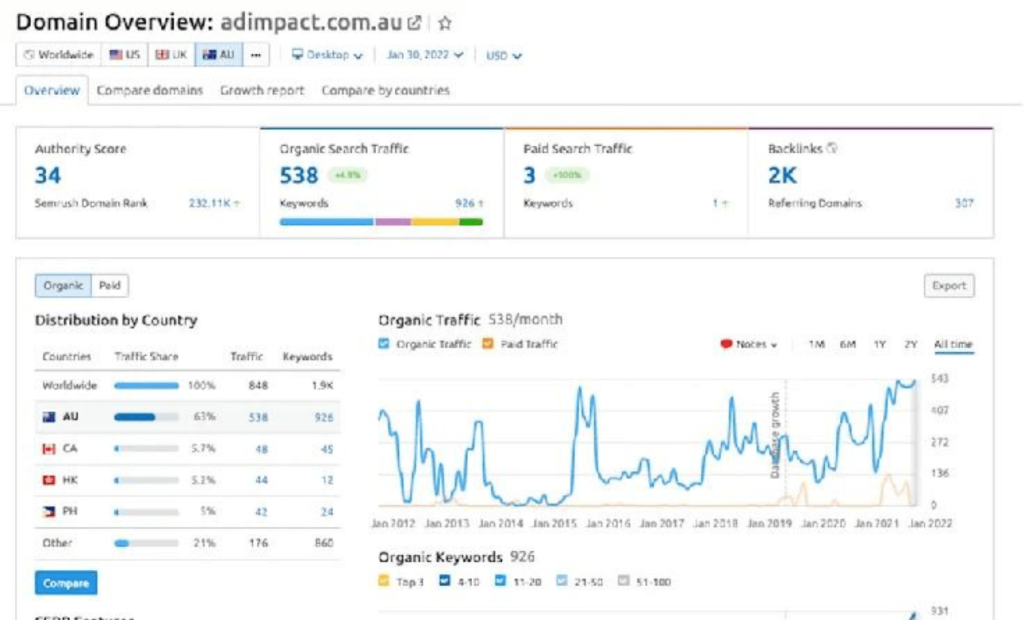
Task: Click the organic keywords distribution color bar
Action: (380, 221)
